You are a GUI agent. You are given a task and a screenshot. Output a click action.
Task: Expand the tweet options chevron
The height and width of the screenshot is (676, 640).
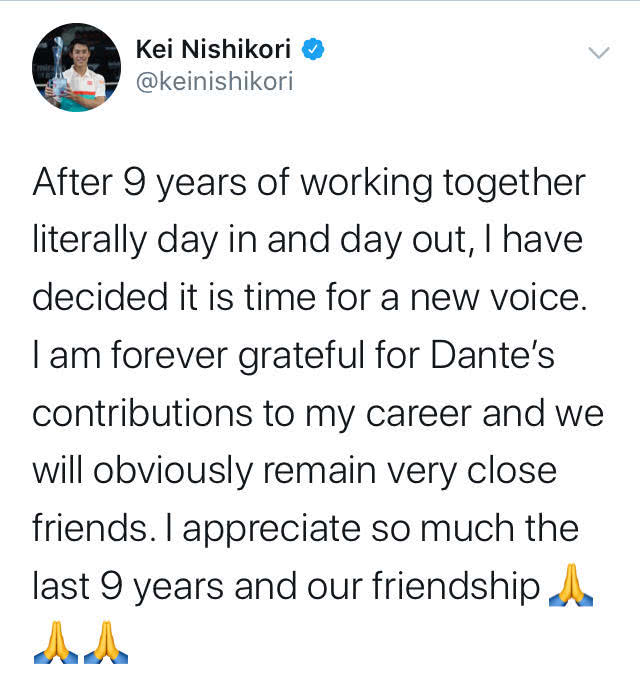coord(599,53)
